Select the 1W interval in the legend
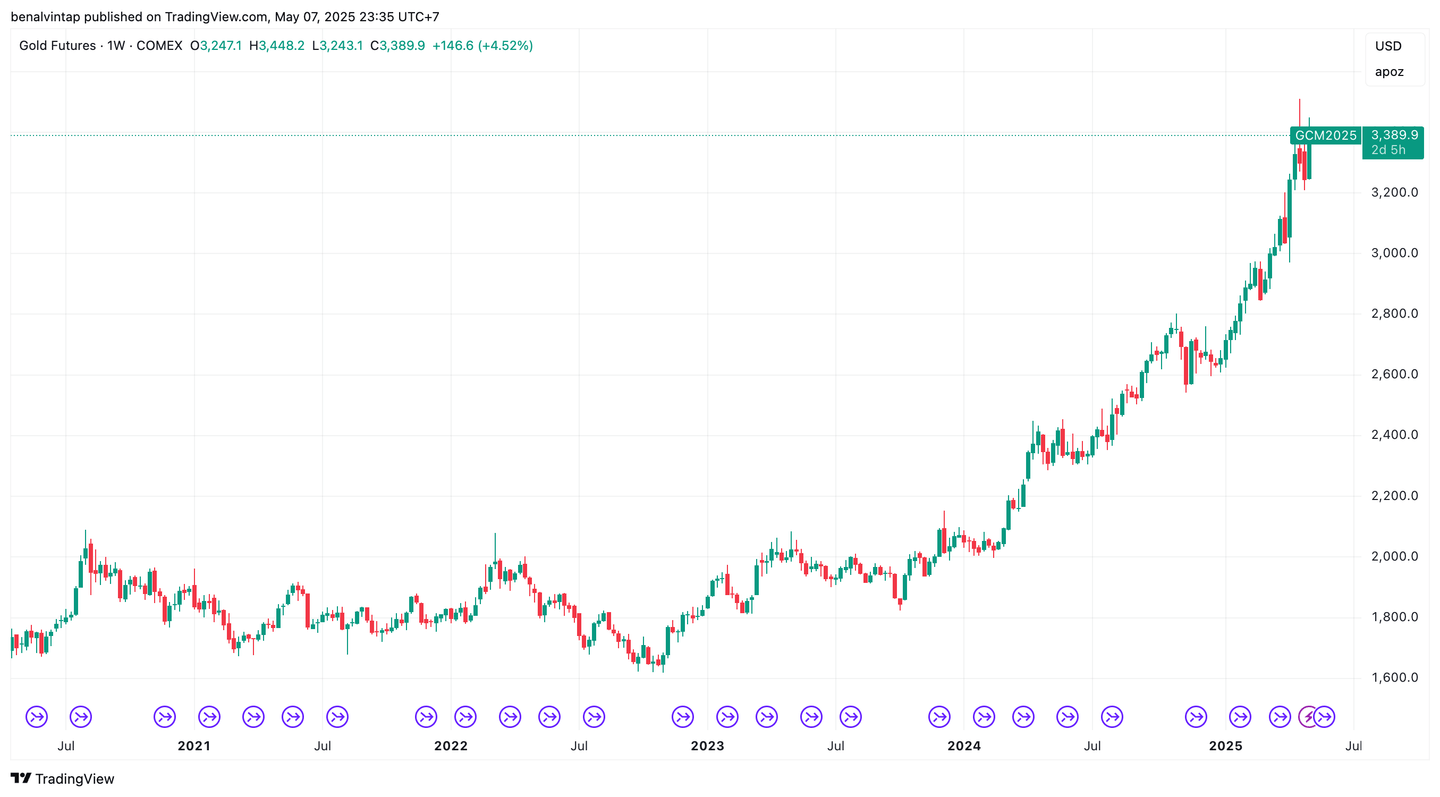1440x797 pixels. click(116, 46)
